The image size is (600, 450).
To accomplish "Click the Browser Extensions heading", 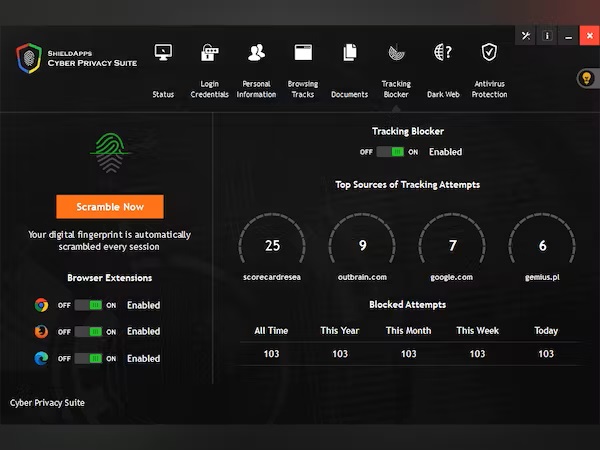I will pos(110,278).
